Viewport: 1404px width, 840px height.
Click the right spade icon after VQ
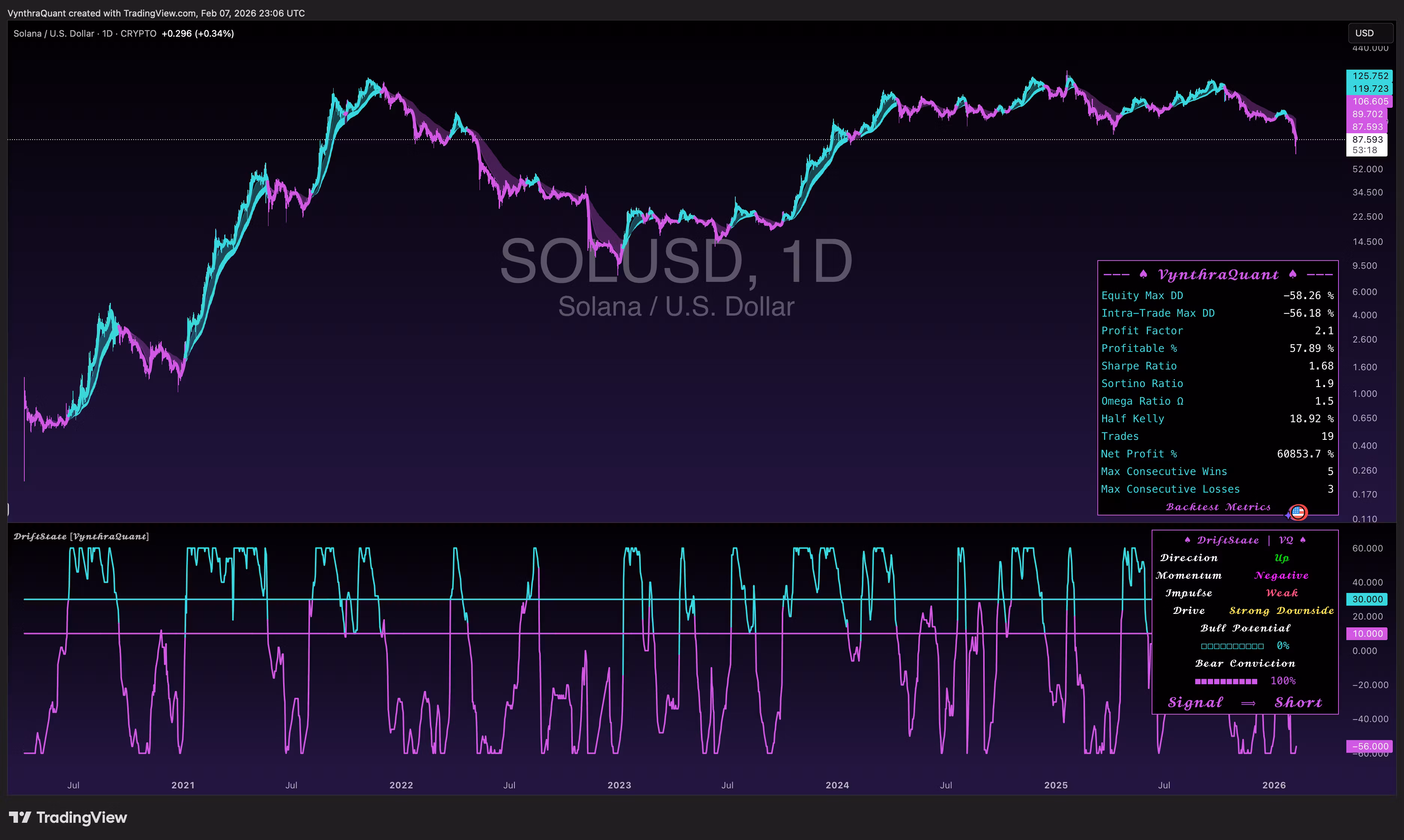coord(1303,540)
